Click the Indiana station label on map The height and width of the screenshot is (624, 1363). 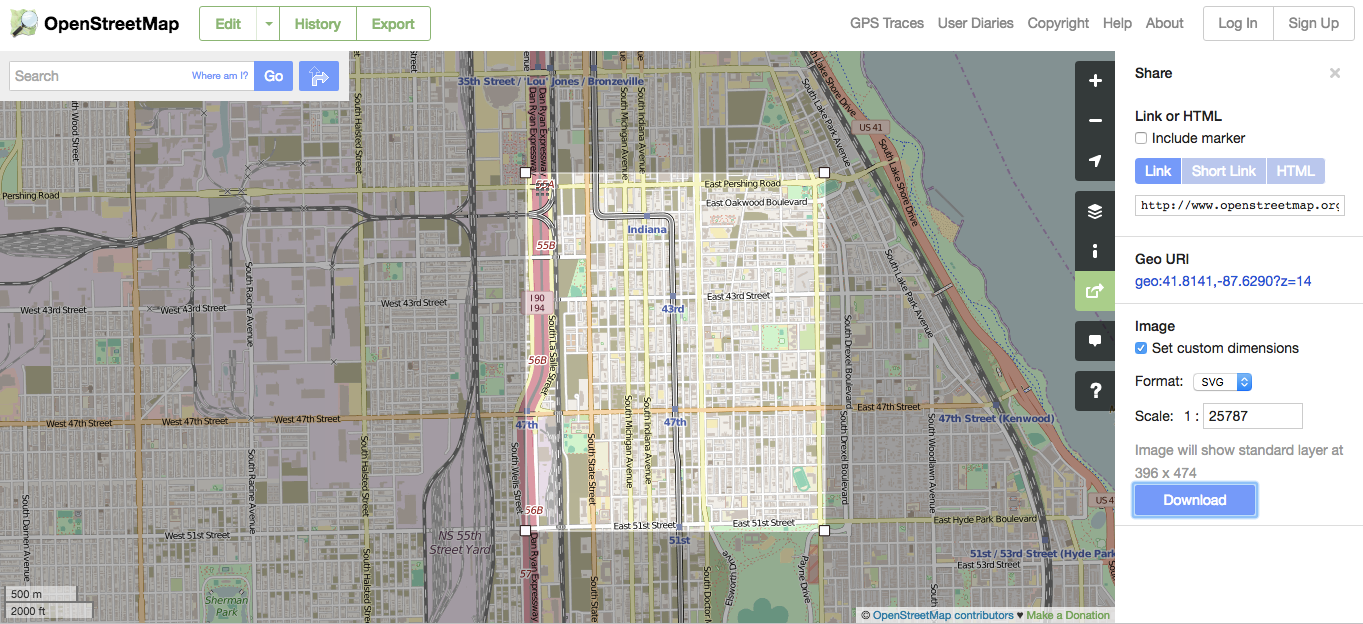coord(647,230)
